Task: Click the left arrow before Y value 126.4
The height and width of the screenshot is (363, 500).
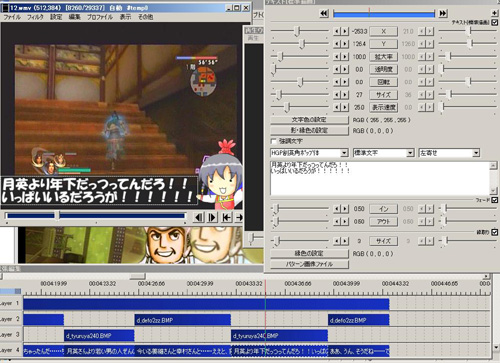Action: pyautogui.click(x=337, y=44)
